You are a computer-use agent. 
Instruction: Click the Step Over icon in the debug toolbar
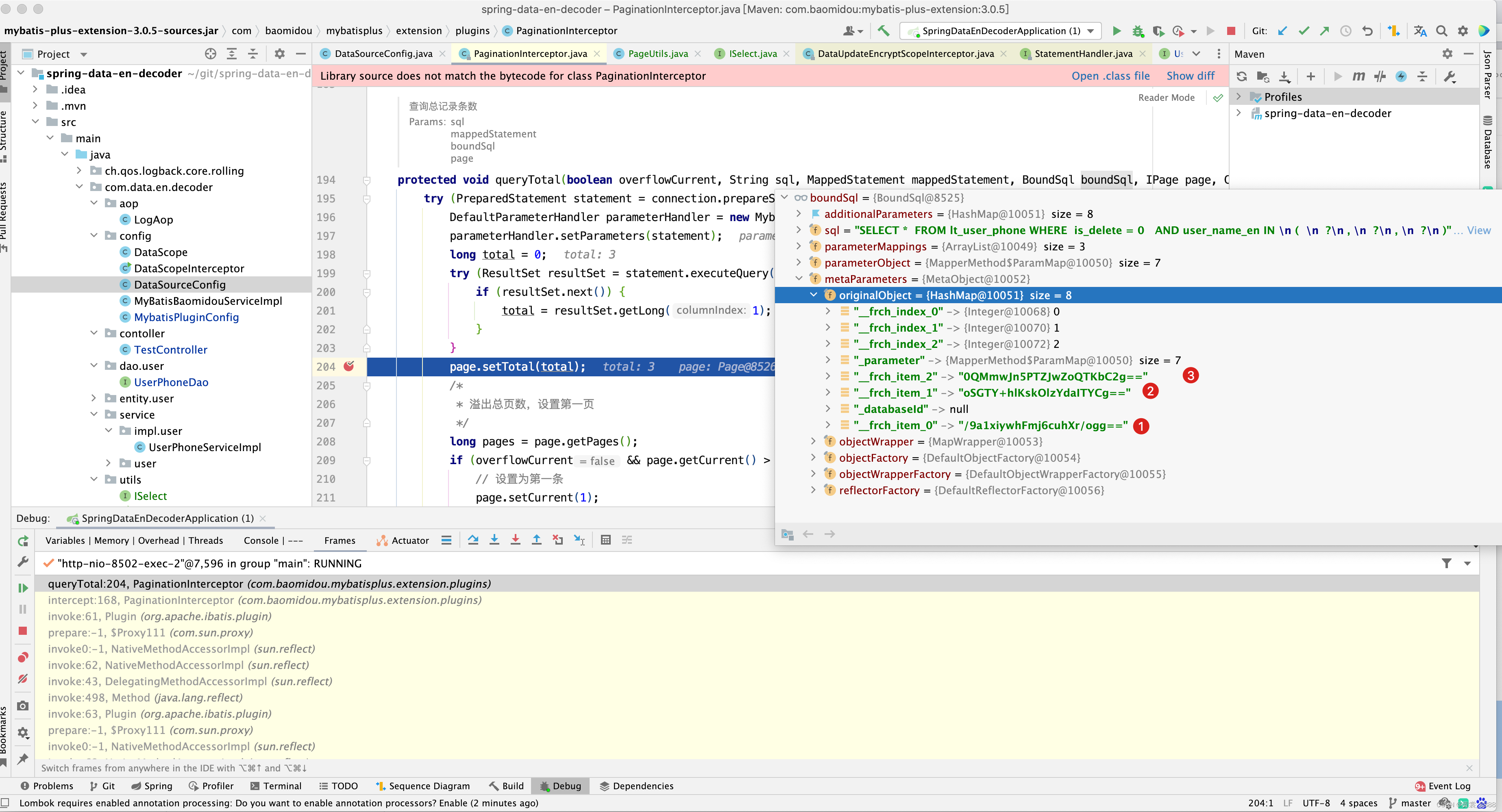(473, 541)
